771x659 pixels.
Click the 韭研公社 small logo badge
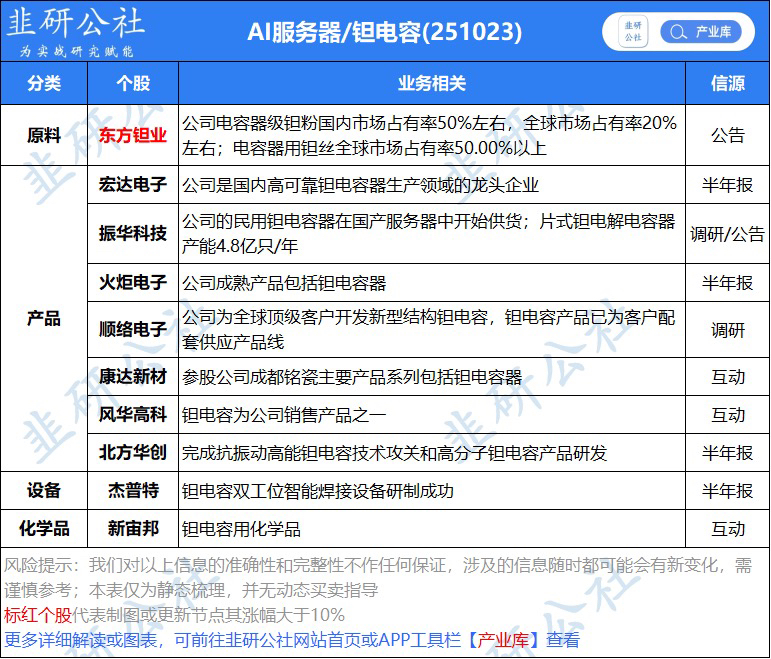coord(633,31)
